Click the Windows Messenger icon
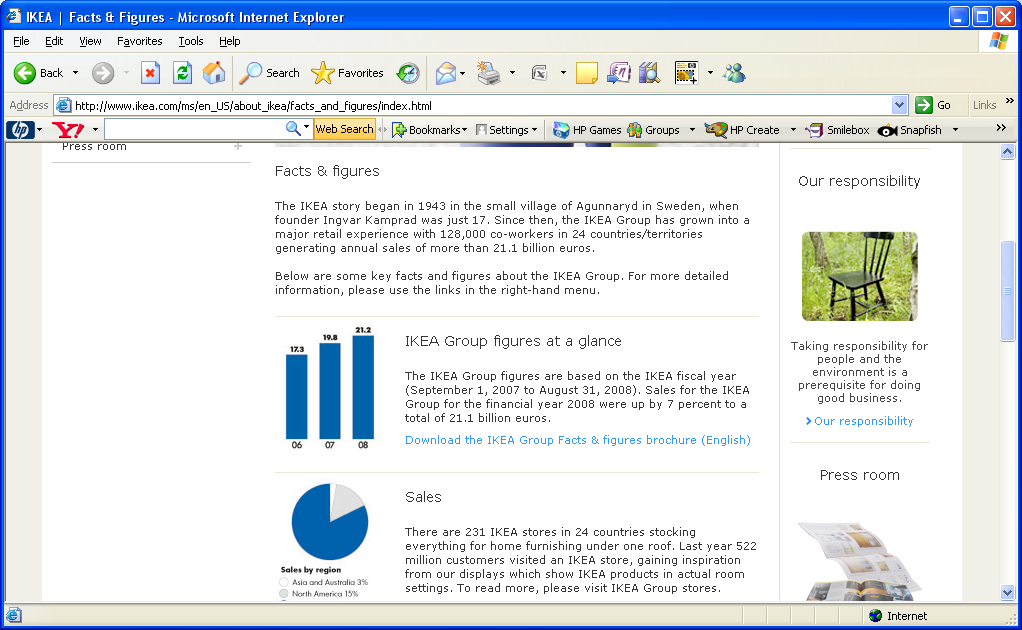1022x630 pixels. coord(735,73)
